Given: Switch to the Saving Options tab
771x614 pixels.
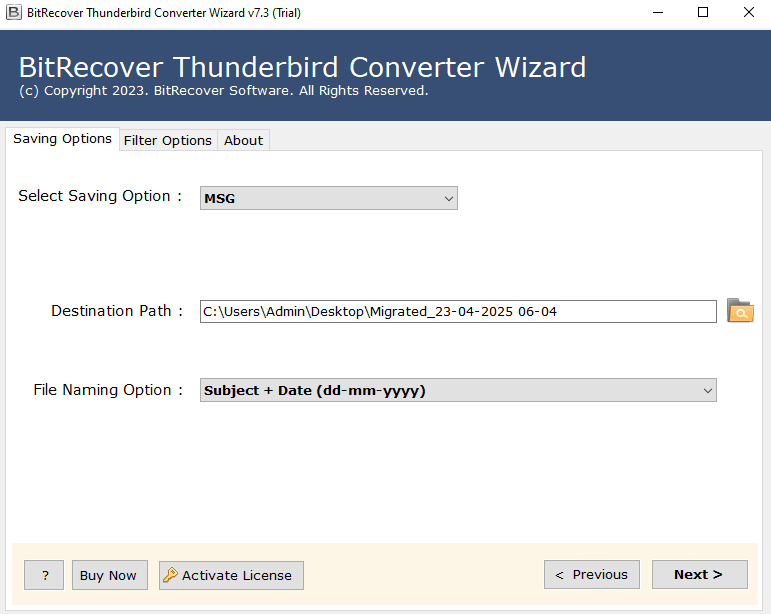Looking at the screenshot, I should point(62,139).
